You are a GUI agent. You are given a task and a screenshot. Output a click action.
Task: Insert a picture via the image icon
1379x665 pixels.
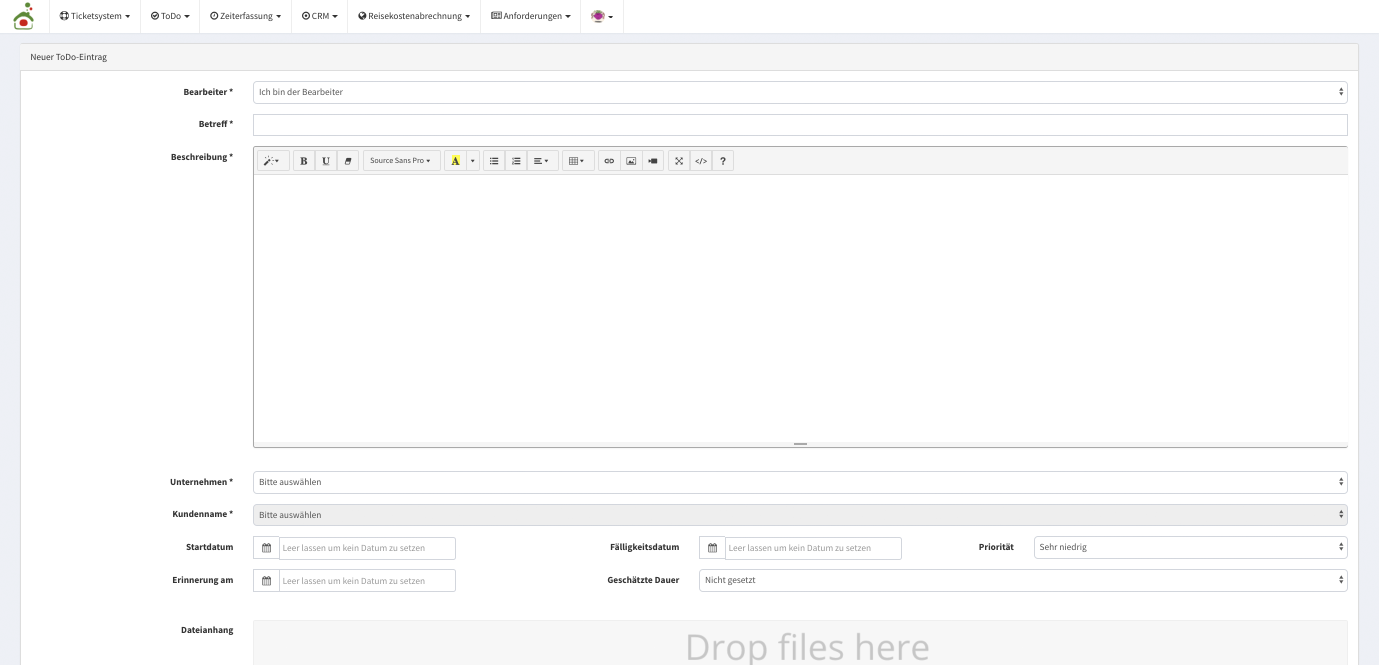point(631,160)
